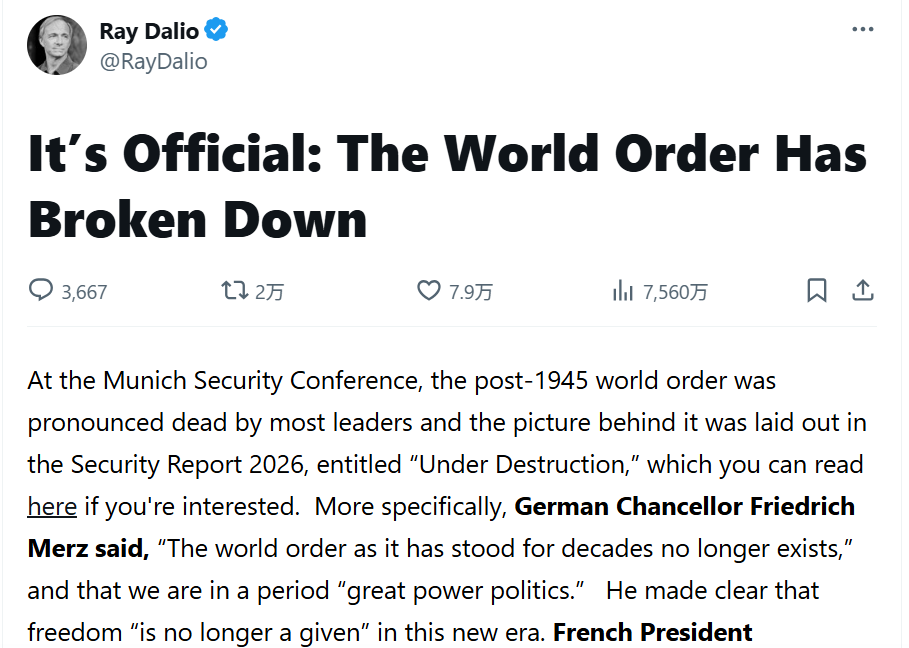Bookmark this post
The width and height of the screenshot is (909, 648).
[x=817, y=291]
